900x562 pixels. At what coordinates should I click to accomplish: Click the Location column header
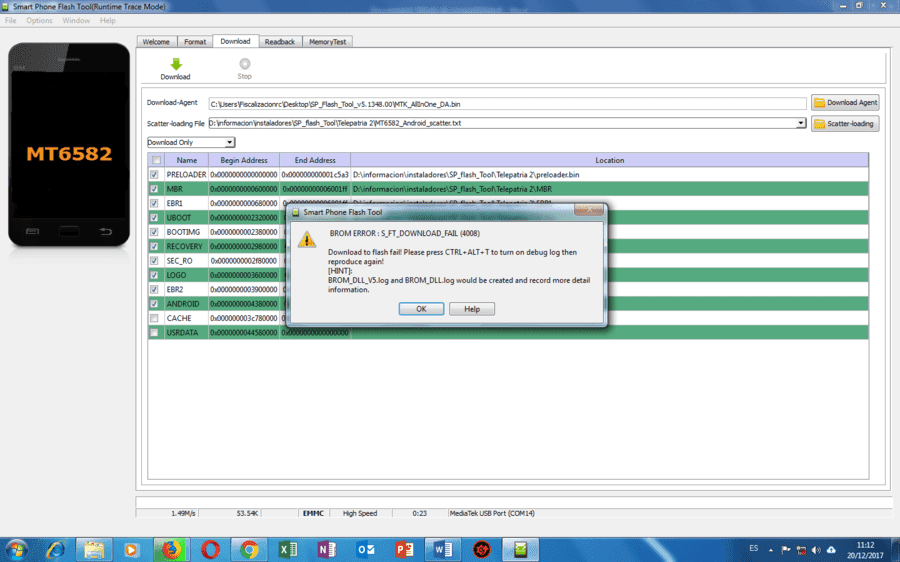click(x=610, y=160)
